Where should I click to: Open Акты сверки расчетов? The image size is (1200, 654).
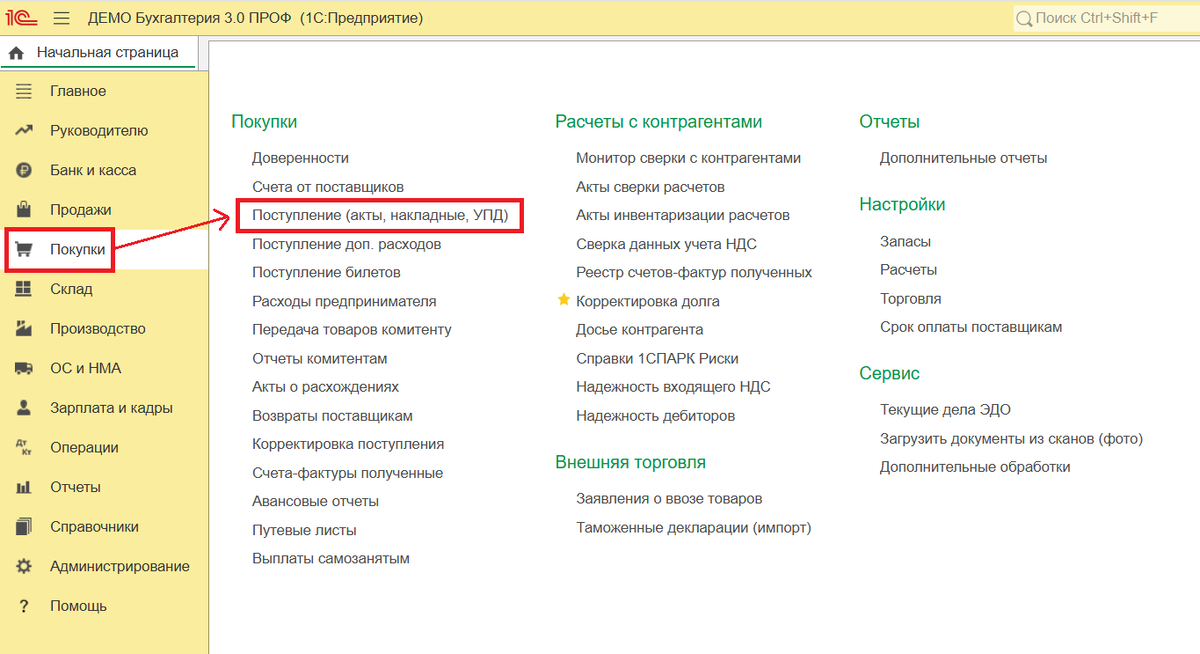(650, 187)
